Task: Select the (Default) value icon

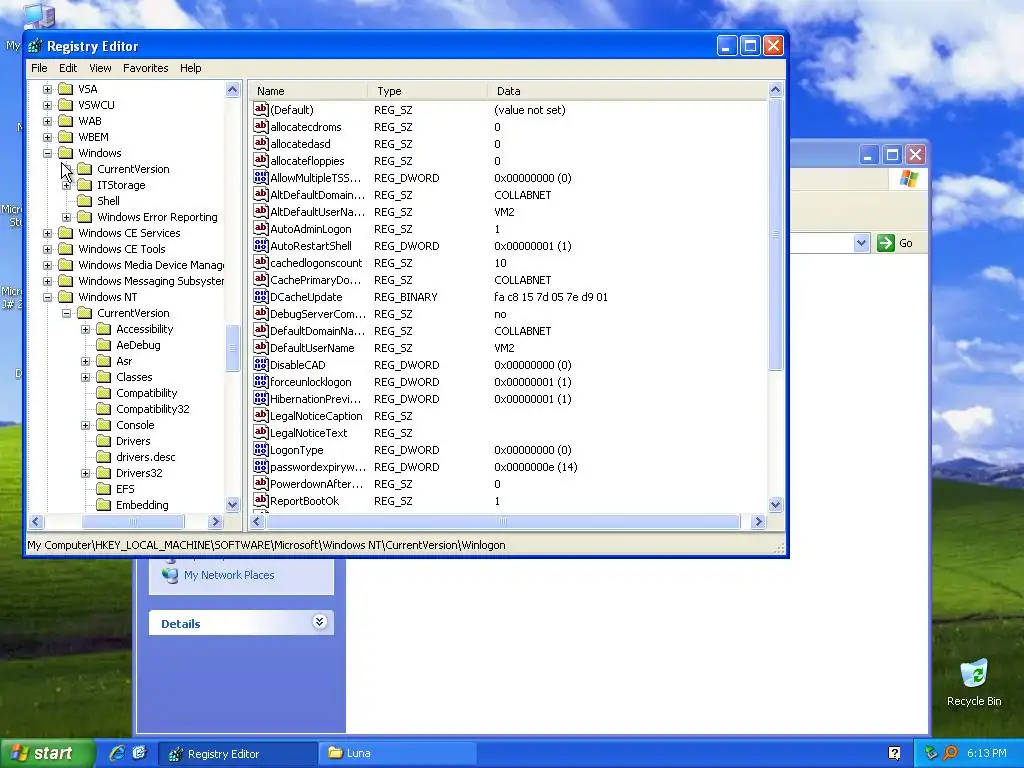Action: click(261, 110)
